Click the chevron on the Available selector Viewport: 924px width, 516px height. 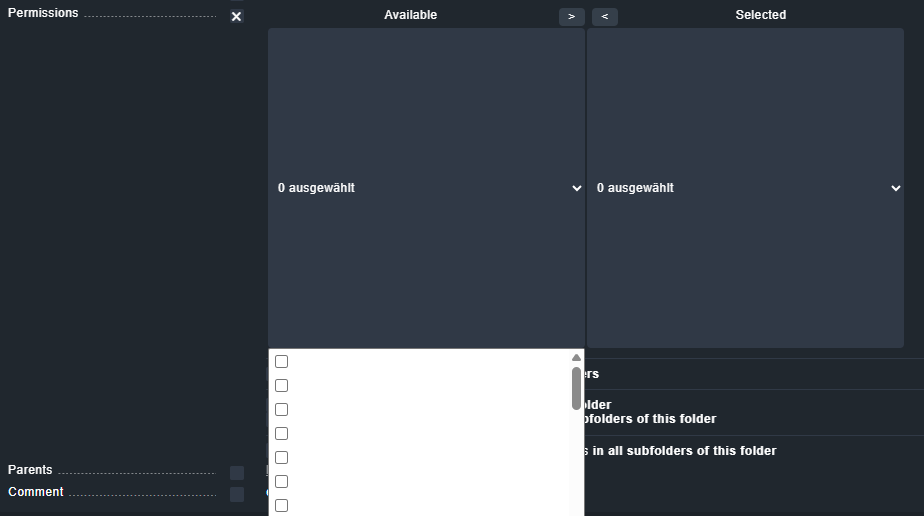coord(576,188)
